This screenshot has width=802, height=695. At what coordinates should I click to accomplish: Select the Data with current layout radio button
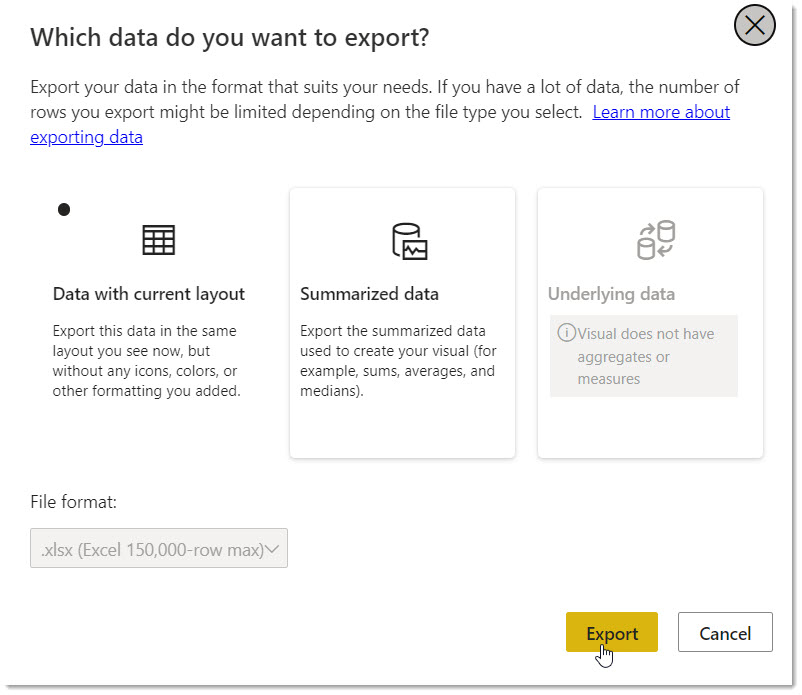click(x=64, y=210)
